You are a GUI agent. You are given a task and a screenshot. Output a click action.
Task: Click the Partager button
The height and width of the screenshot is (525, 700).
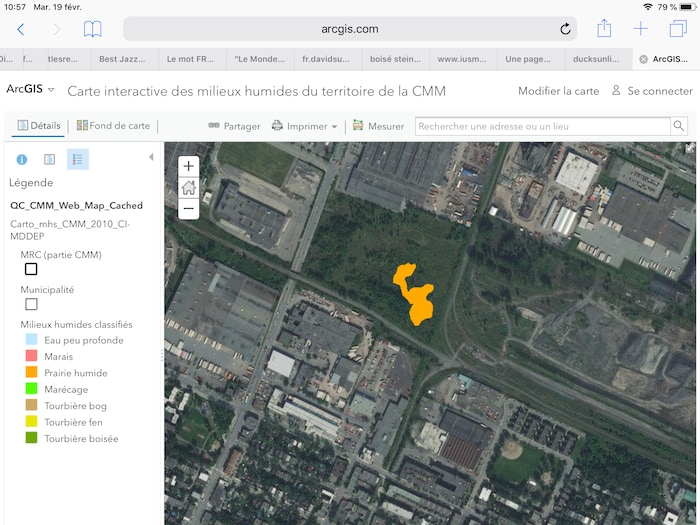click(x=234, y=127)
